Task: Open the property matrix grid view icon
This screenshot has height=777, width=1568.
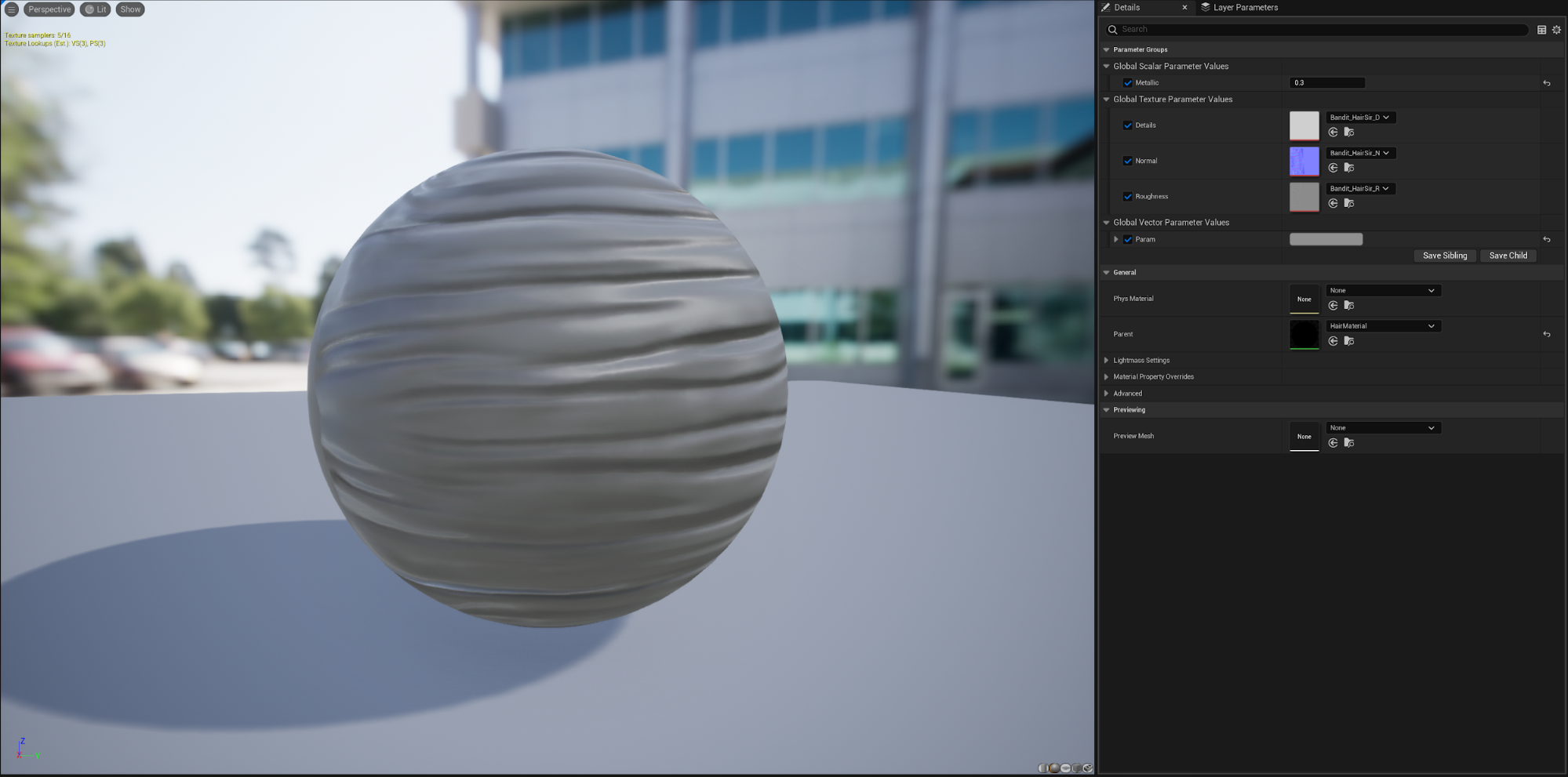Action: point(1541,30)
